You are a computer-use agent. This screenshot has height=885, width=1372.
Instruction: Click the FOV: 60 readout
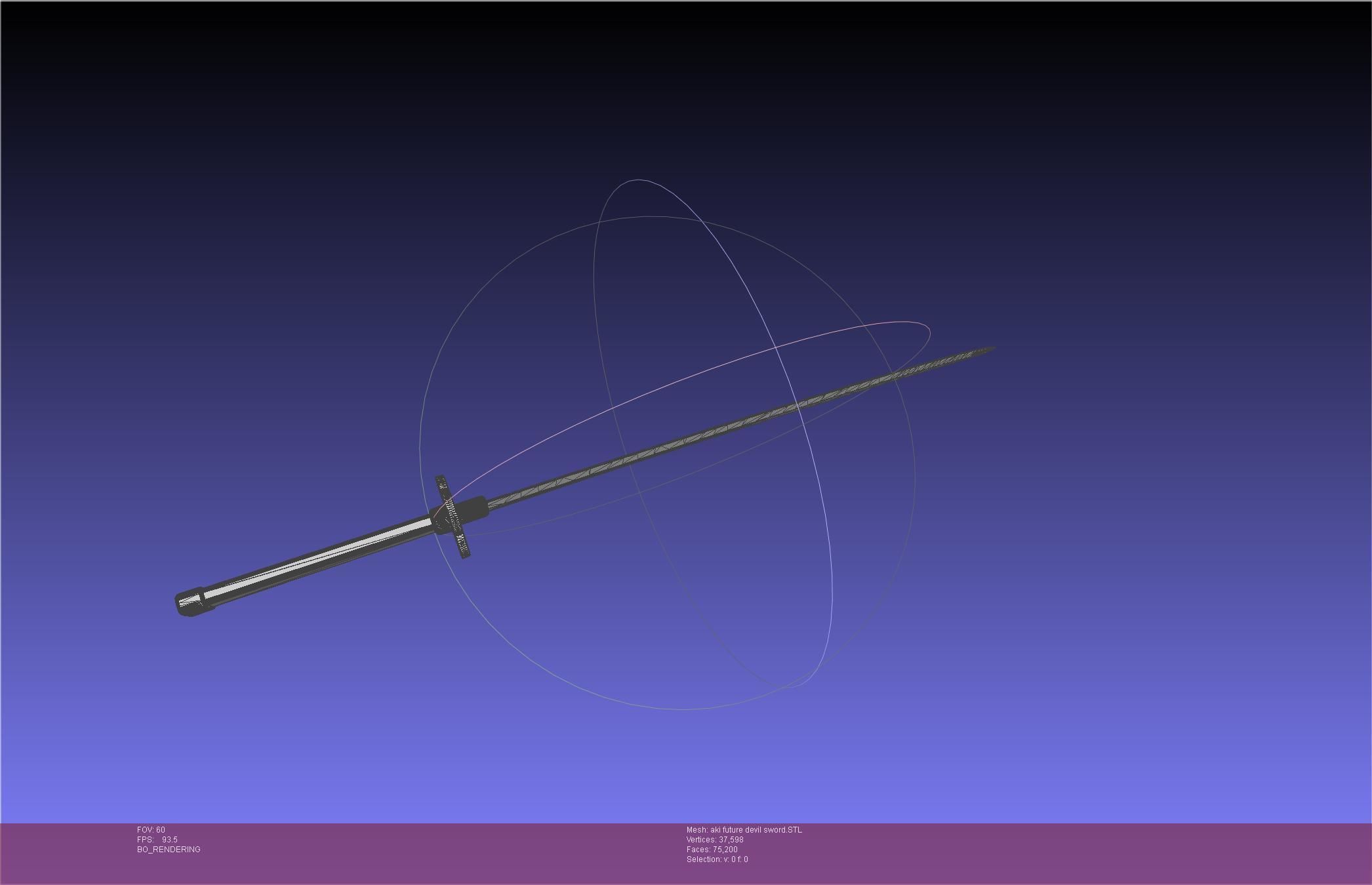pyautogui.click(x=151, y=830)
